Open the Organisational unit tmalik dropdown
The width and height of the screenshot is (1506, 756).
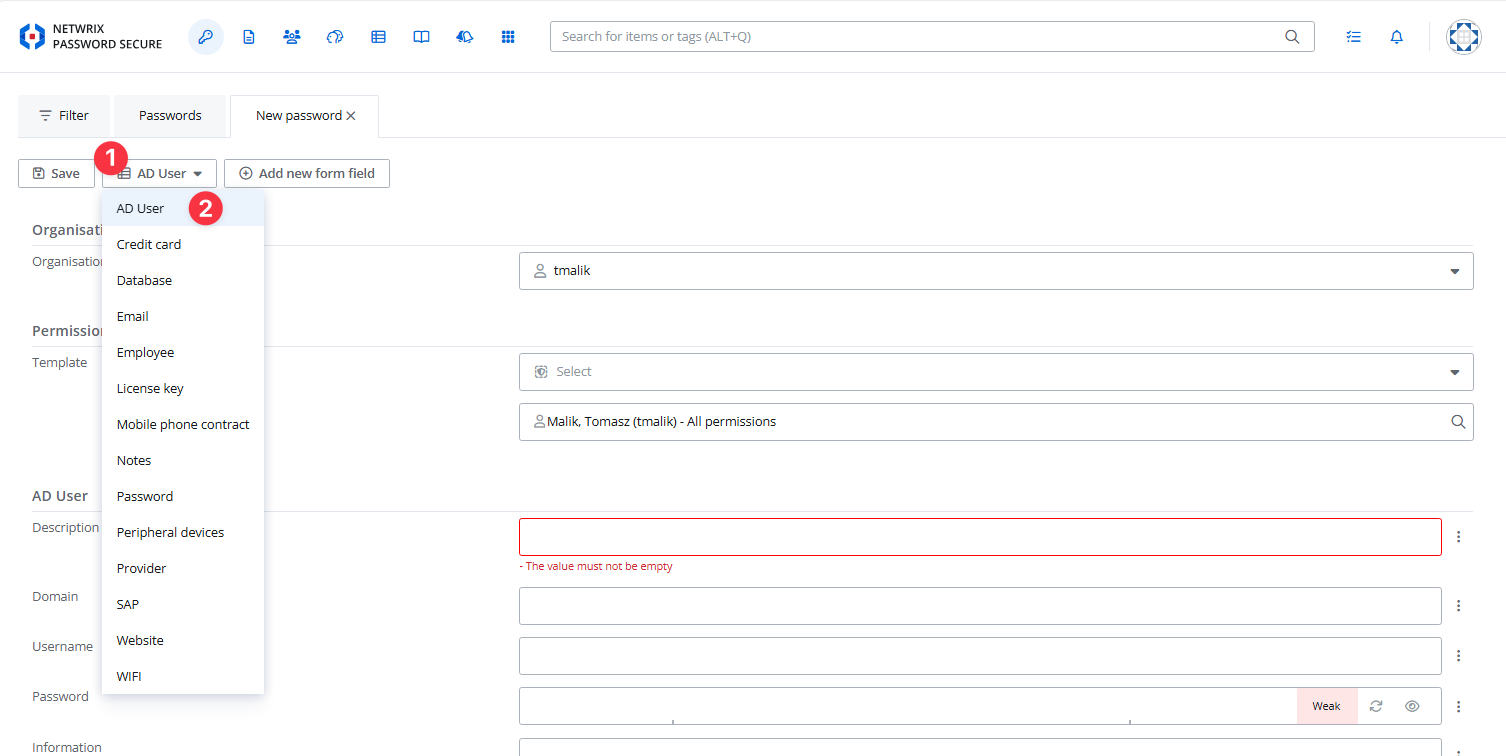coord(1455,270)
